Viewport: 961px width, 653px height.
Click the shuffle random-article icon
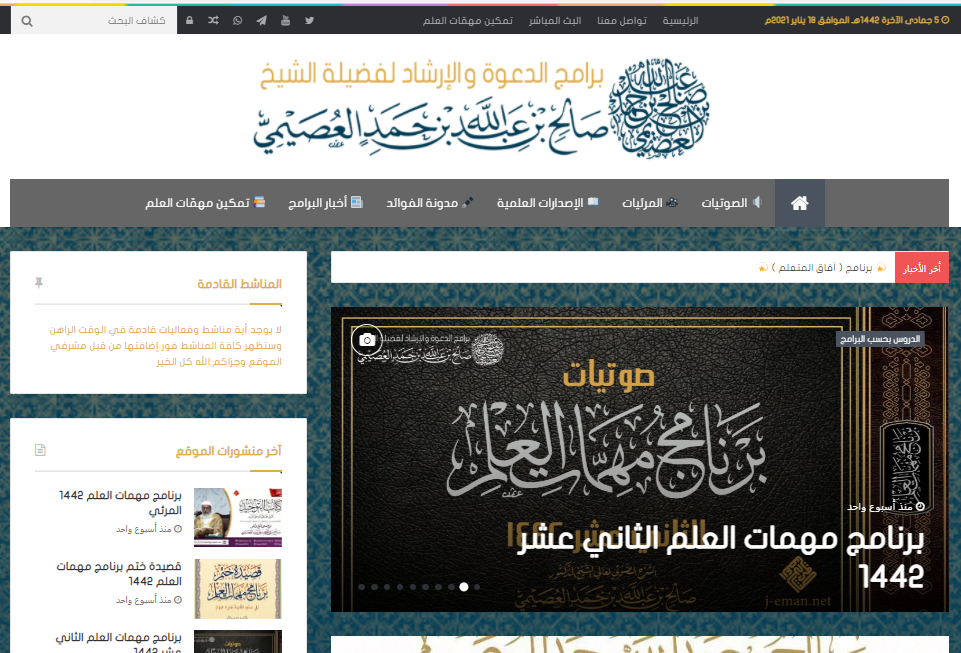tap(213, 20)
